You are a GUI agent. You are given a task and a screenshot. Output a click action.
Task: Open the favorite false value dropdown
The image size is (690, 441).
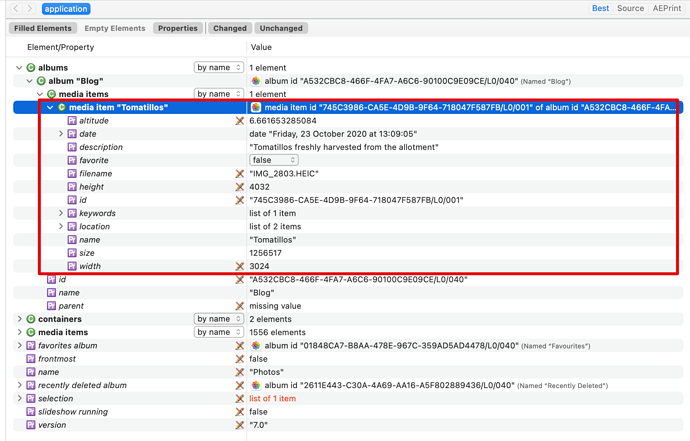(x=274, y=160)
